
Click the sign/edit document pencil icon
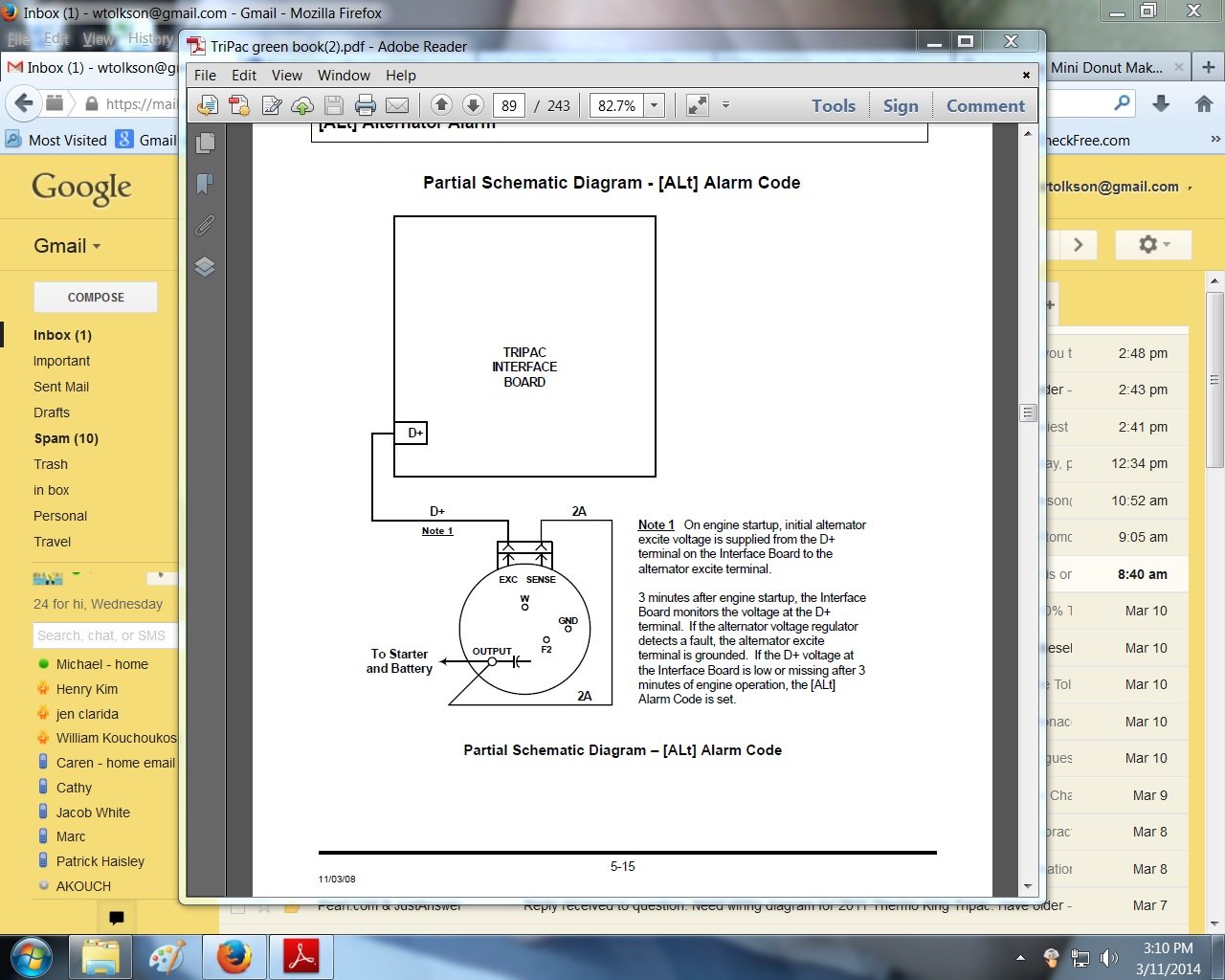(272, 105)
